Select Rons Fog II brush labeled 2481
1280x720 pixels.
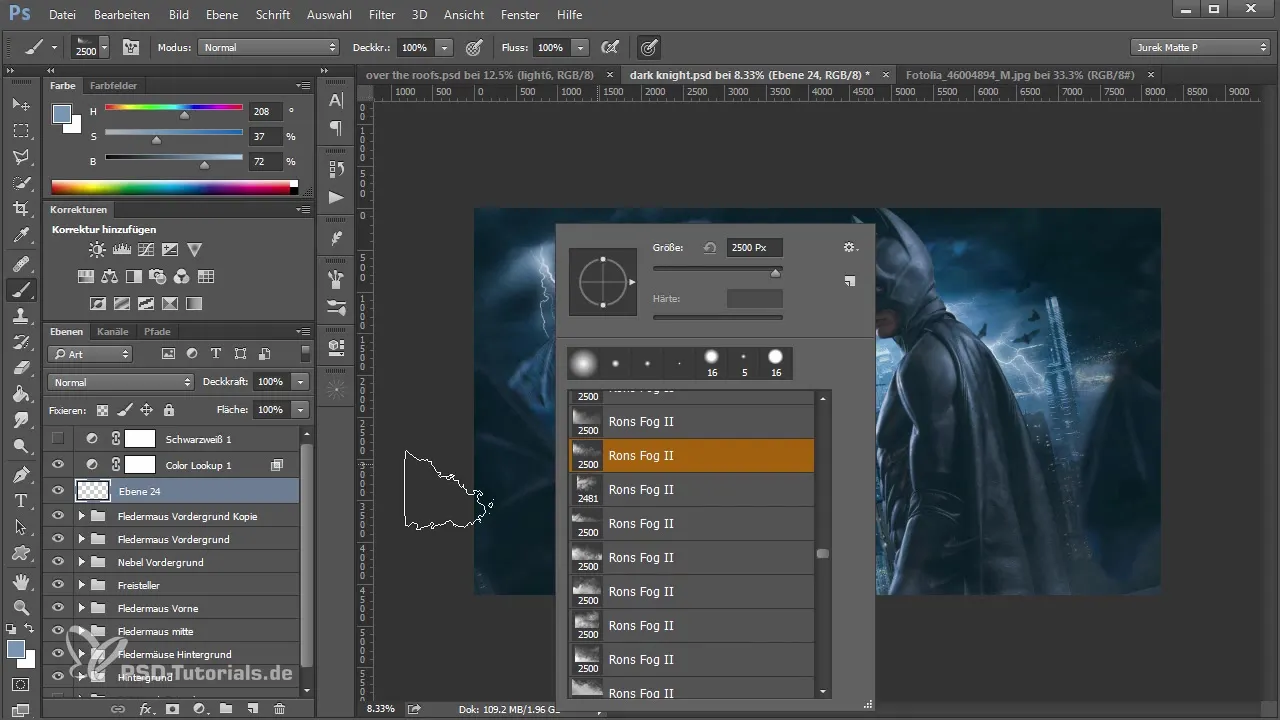pyautogui.click(x=691, y=490)
